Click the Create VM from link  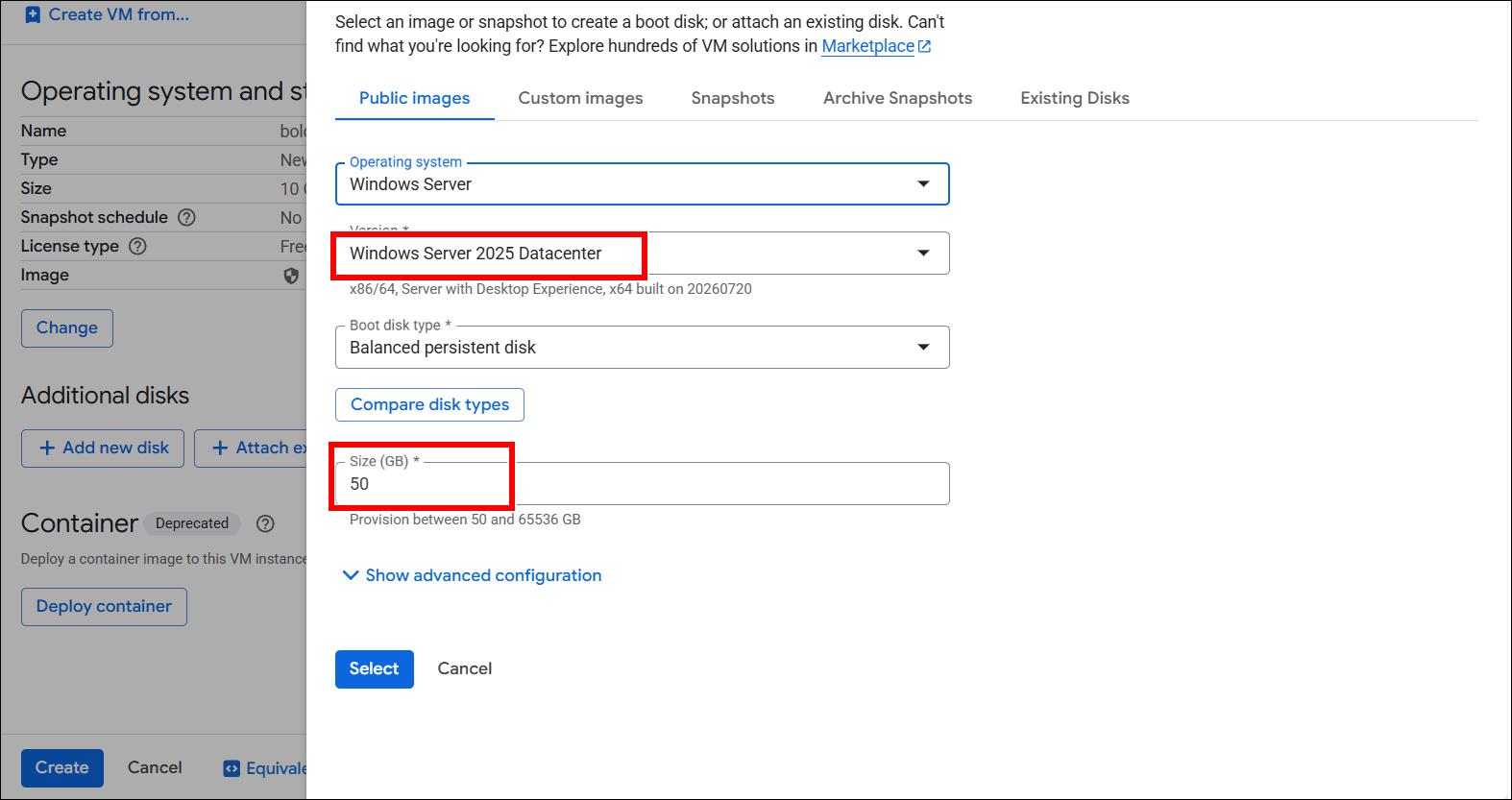[119, 14]
